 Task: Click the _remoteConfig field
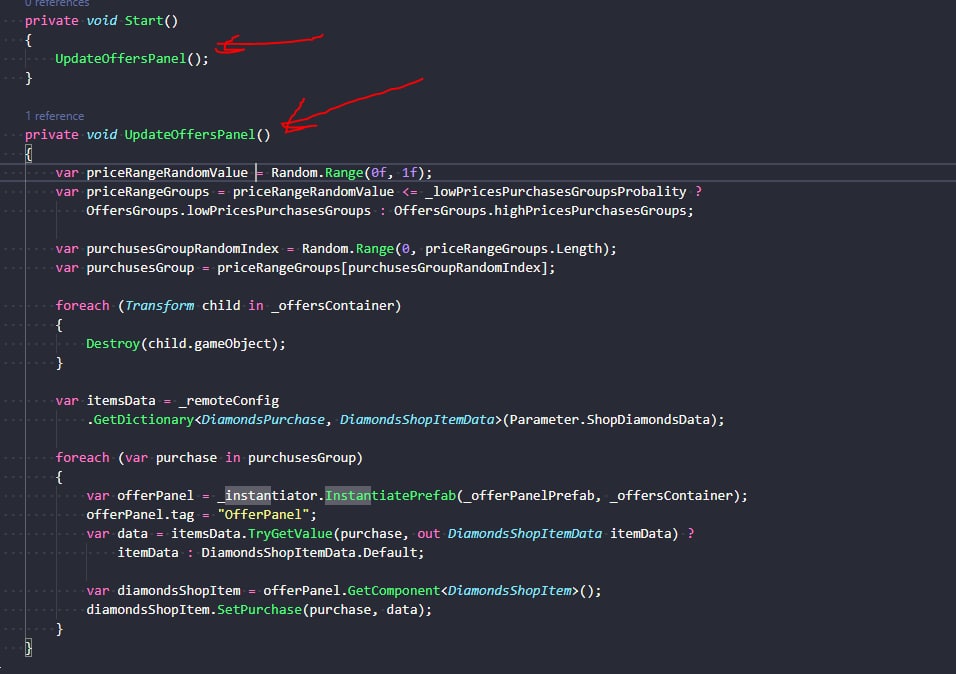click(x=229, y=401)
